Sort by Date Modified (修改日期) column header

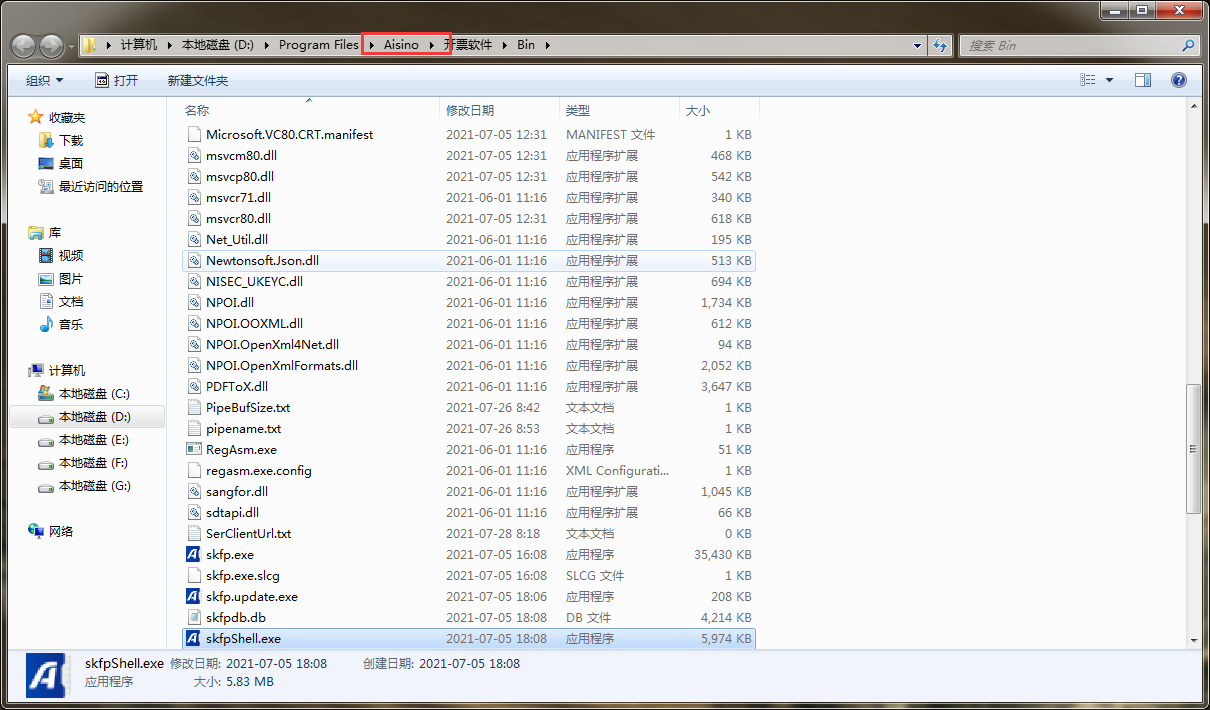point(499,110)
